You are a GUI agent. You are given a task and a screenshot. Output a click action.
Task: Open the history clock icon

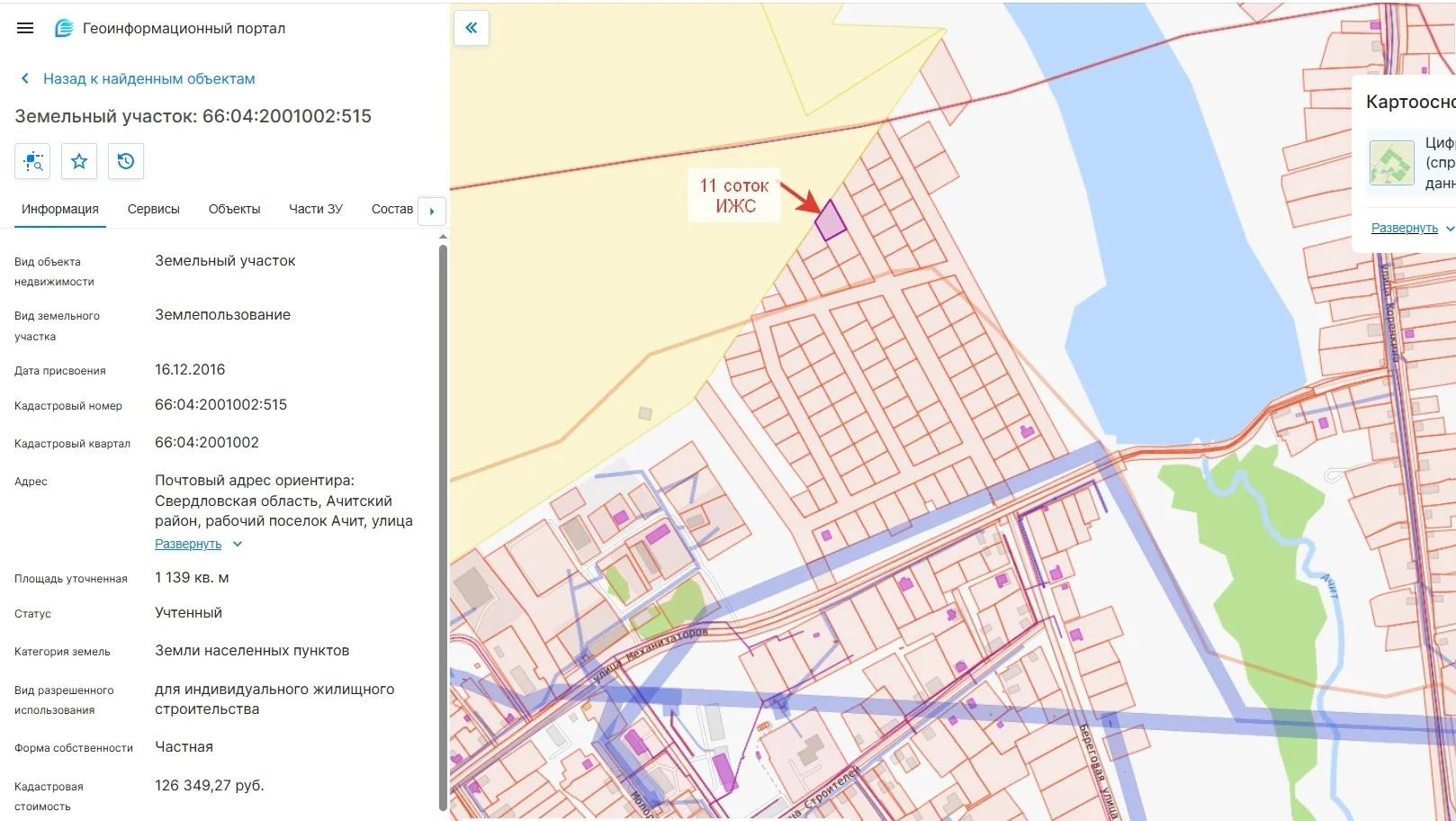click(126, 161)
